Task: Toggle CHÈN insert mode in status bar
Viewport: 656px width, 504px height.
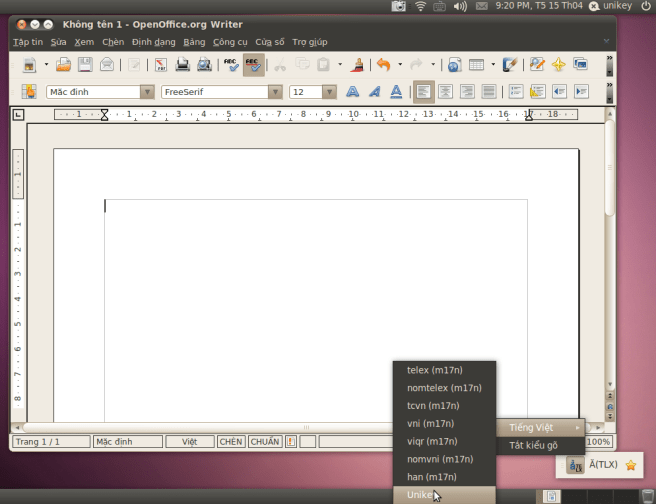Action: coord(231,441)
